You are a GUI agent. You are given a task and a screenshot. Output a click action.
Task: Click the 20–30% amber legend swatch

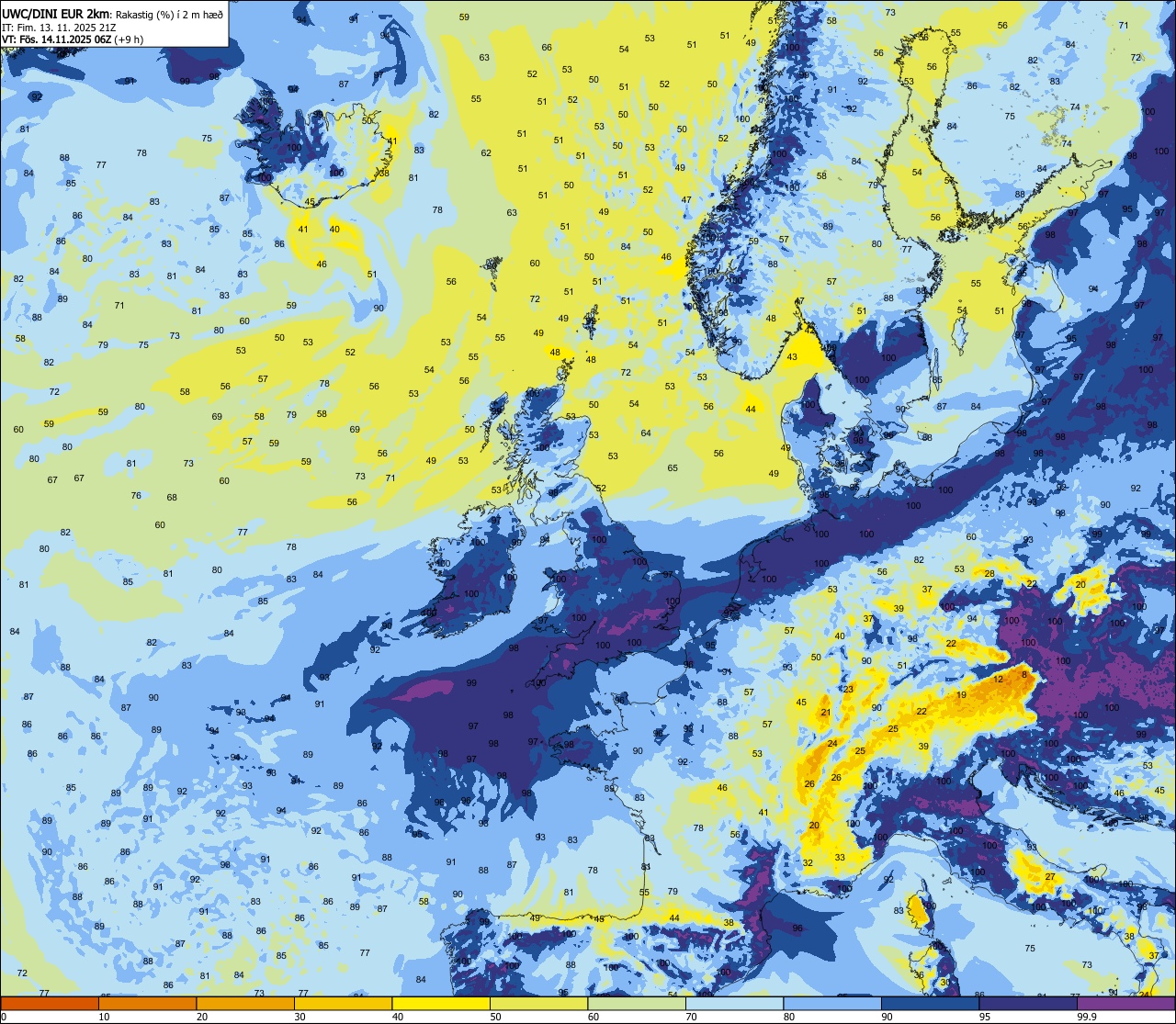pyautogui.click(x=245, y=1003)
